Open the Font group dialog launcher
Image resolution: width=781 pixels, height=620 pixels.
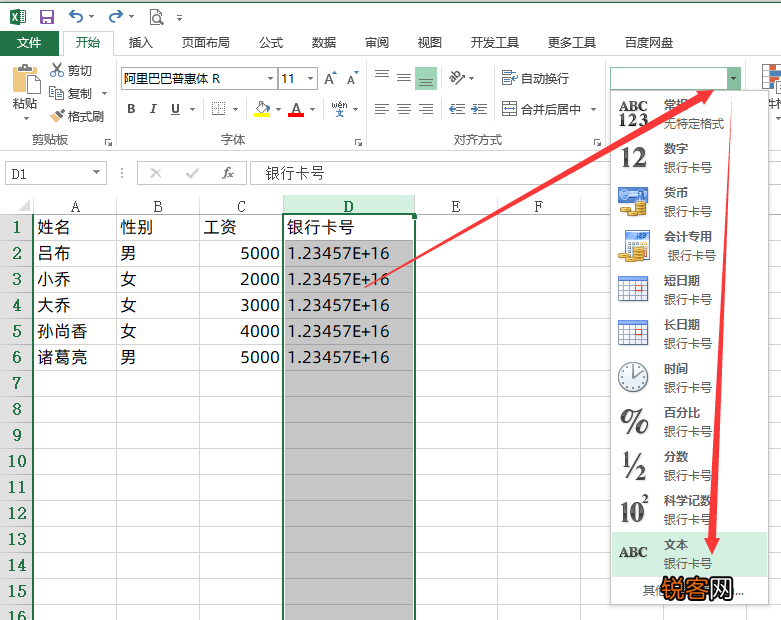click(358, 142)
